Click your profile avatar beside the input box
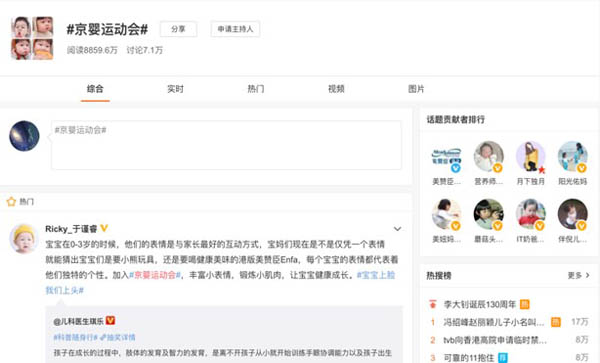600x363 pixels. pos(24,136)
